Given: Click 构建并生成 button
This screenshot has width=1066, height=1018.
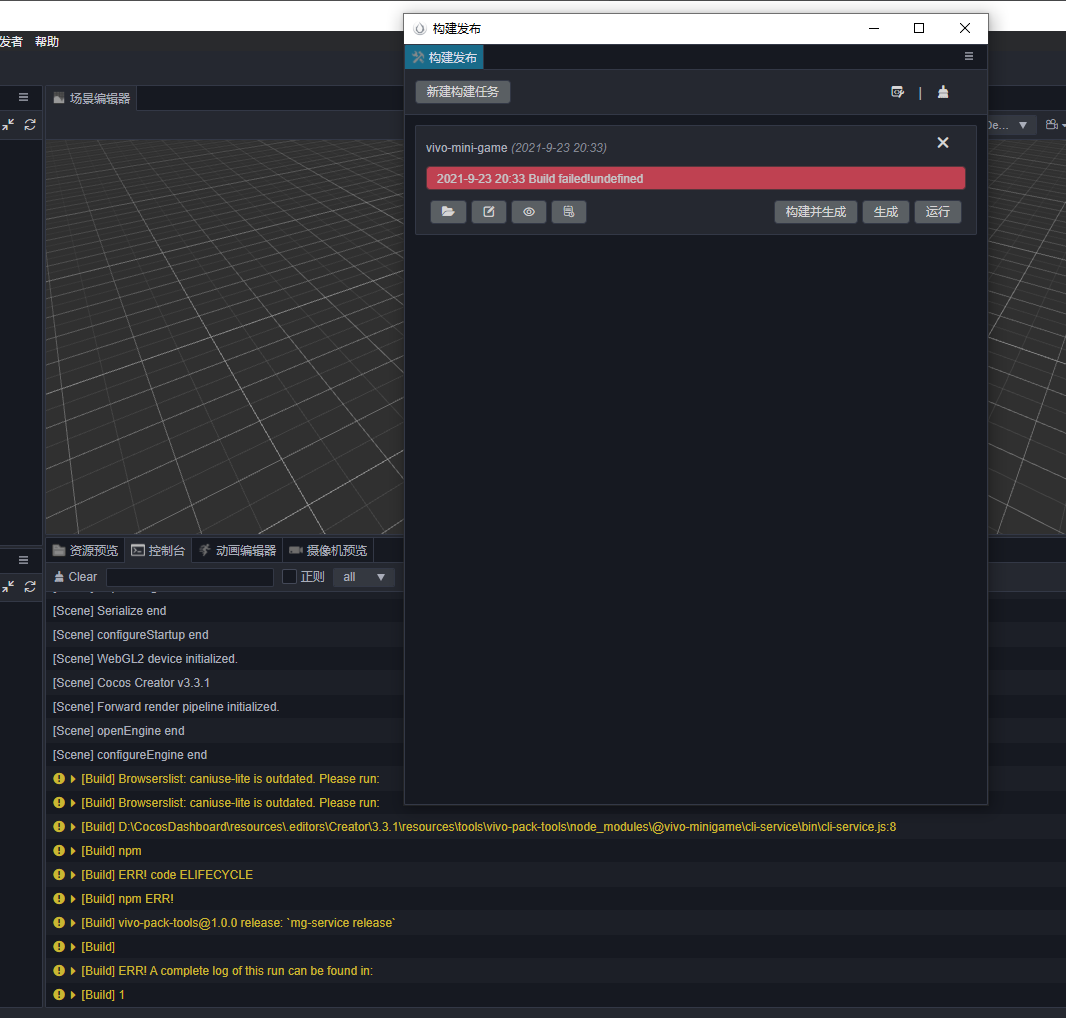Looking at the screenshot, I should click(x=816, y=211).
